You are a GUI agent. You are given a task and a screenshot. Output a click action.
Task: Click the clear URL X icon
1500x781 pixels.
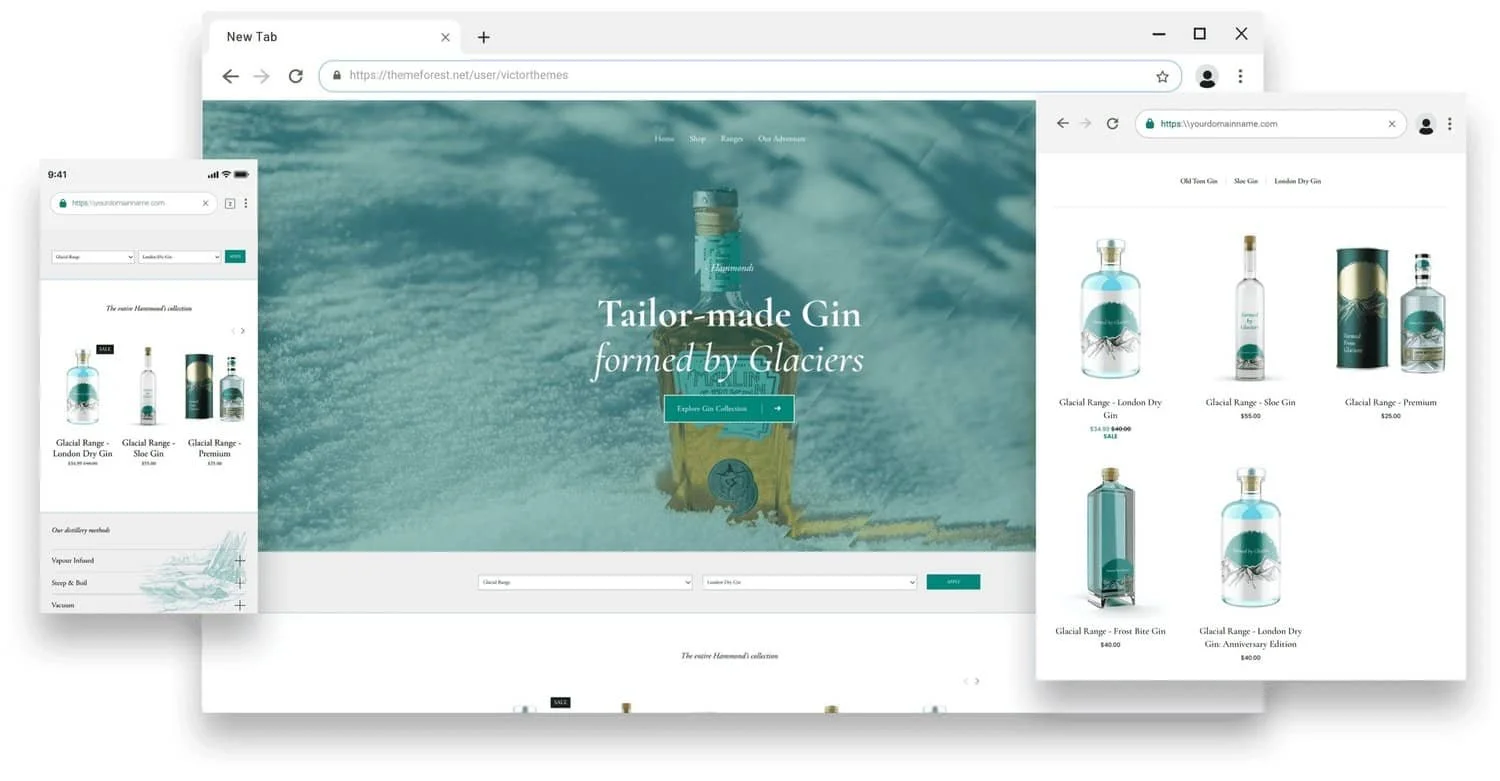1391,124
